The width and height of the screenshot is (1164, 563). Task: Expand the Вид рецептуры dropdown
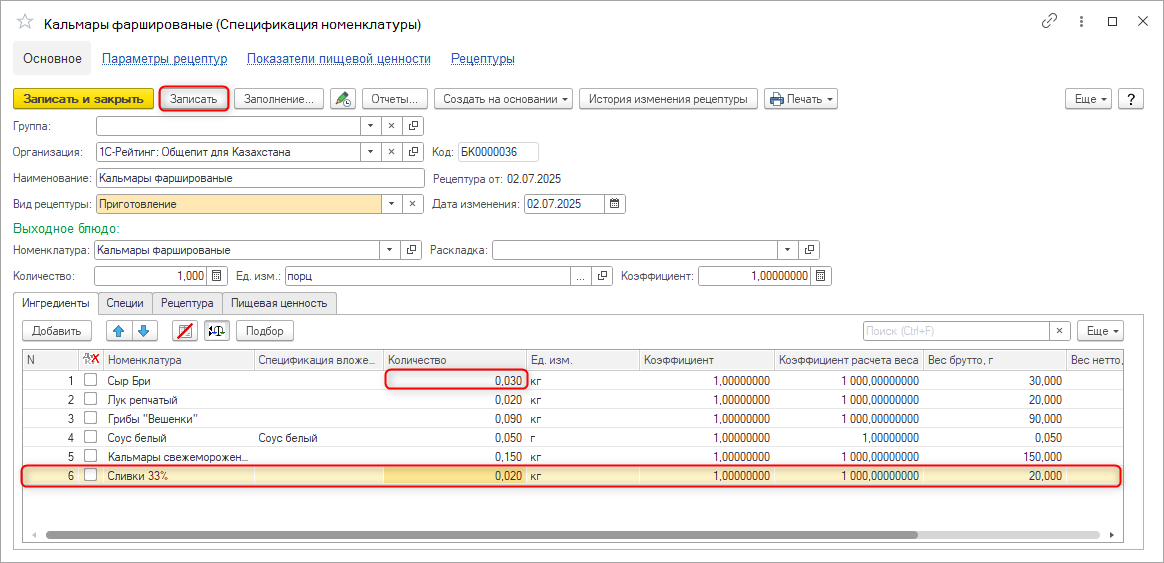click(391, 204)
